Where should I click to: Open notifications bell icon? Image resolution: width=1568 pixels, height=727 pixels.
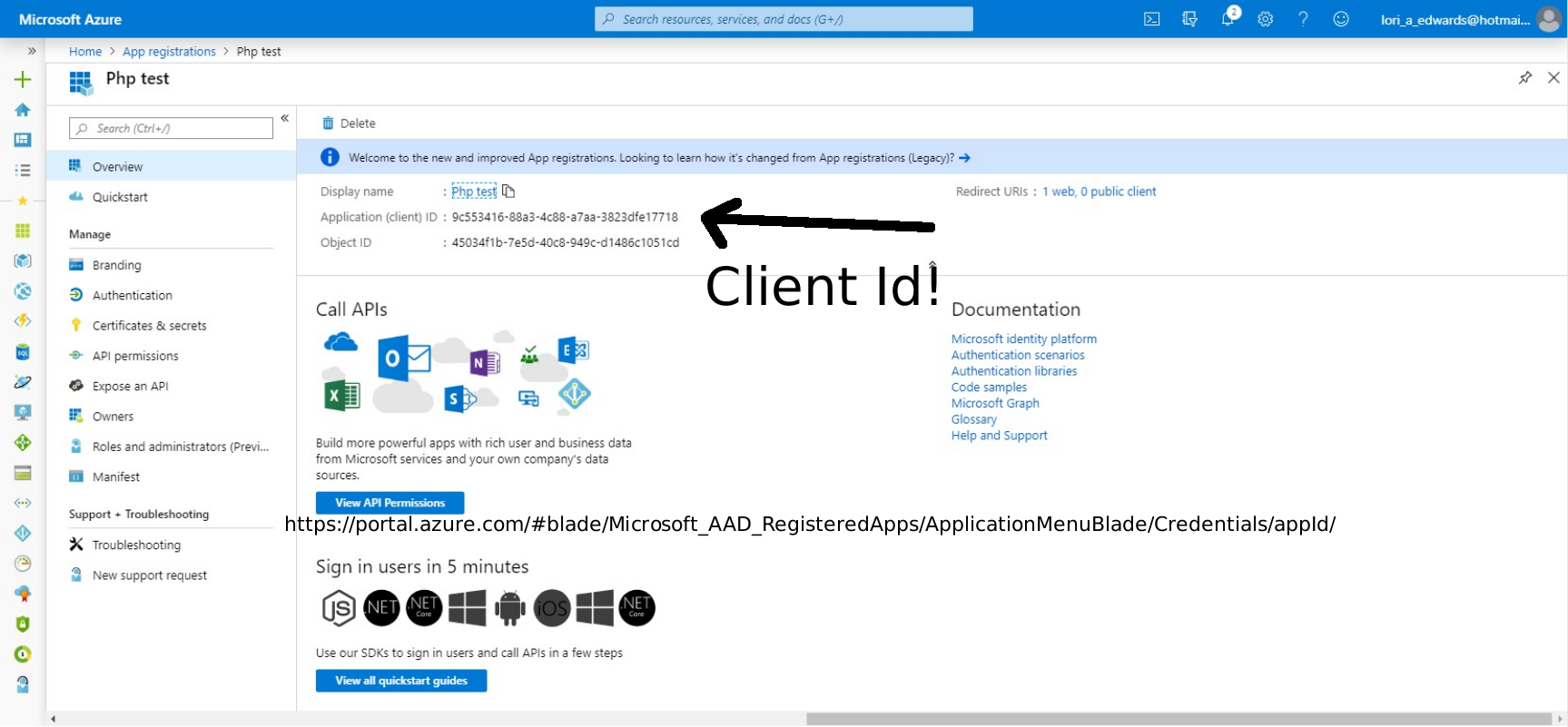[x=1228, y=19]
